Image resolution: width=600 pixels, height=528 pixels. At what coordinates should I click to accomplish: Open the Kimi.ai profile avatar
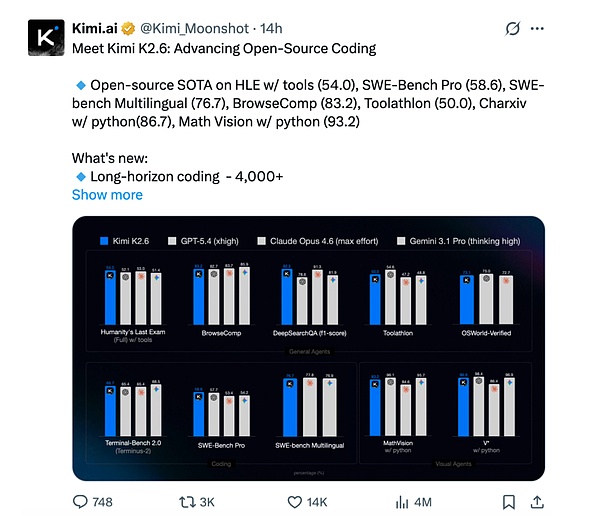(41, 36)
